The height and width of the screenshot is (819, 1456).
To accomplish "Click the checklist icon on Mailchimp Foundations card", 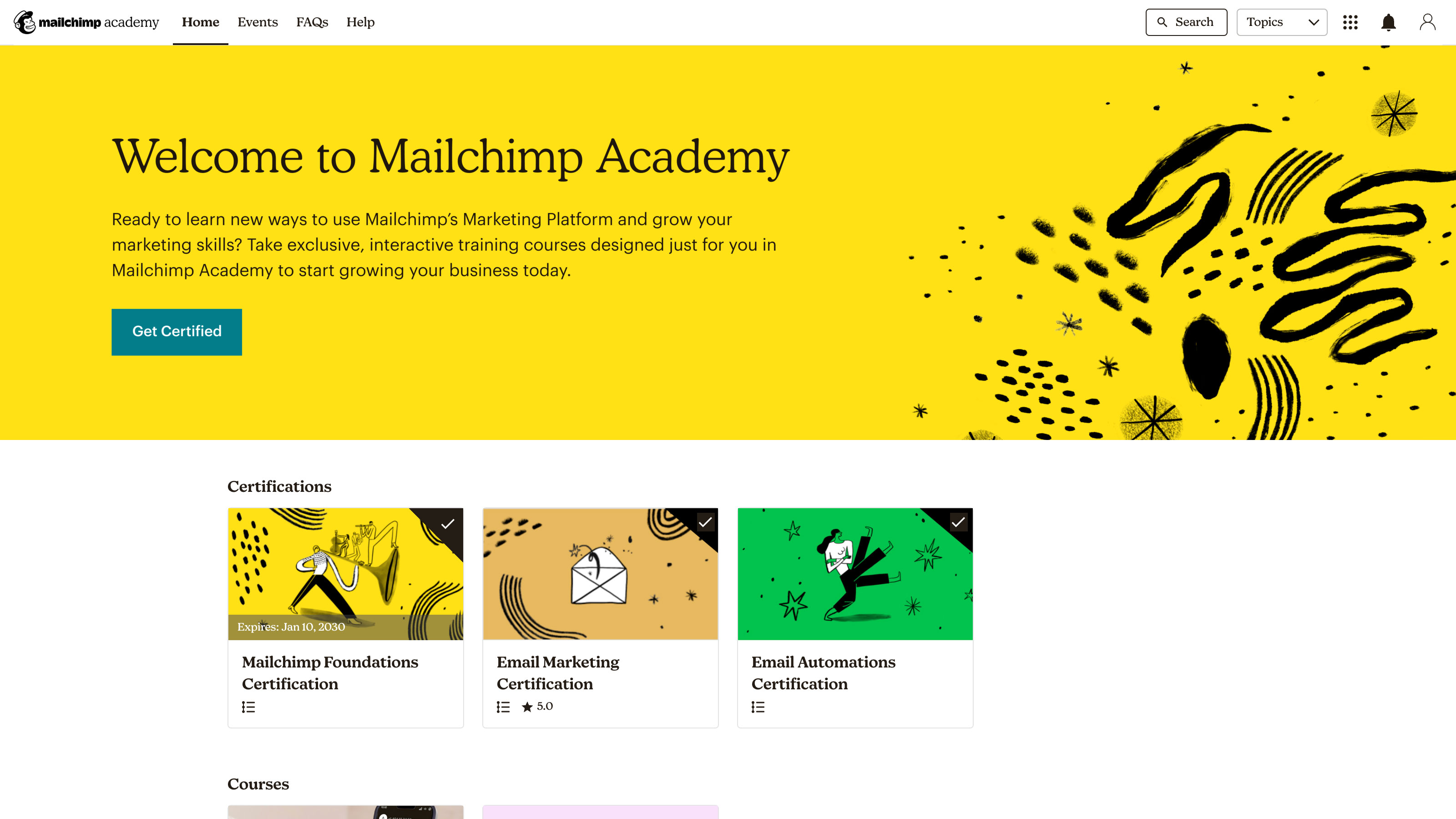I will click(x=248, y=707).
